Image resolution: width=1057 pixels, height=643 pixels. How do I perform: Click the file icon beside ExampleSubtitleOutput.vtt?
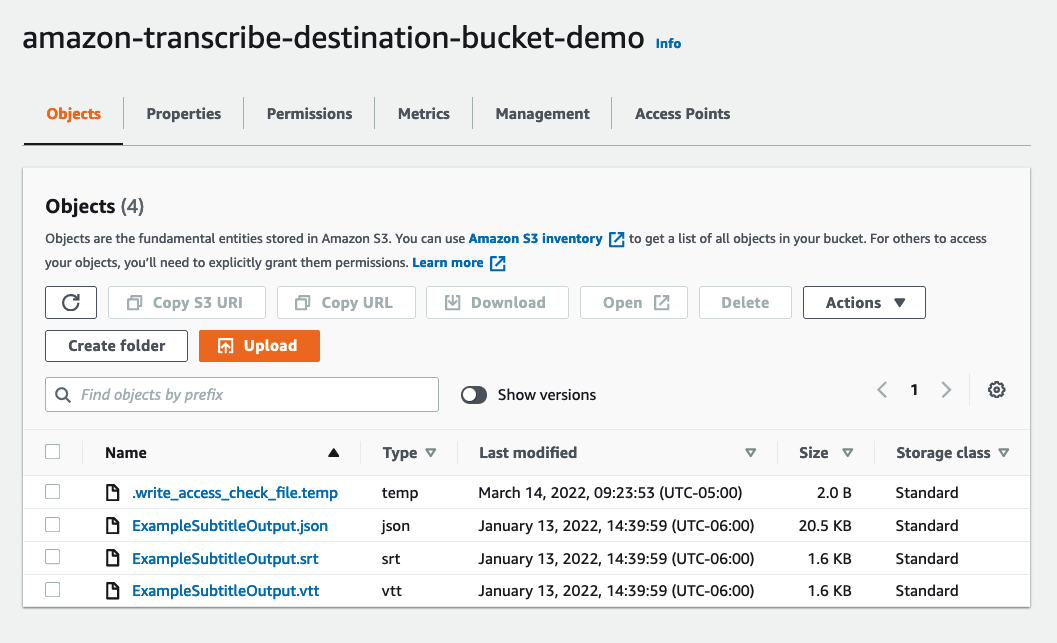(x=113, y=591)
